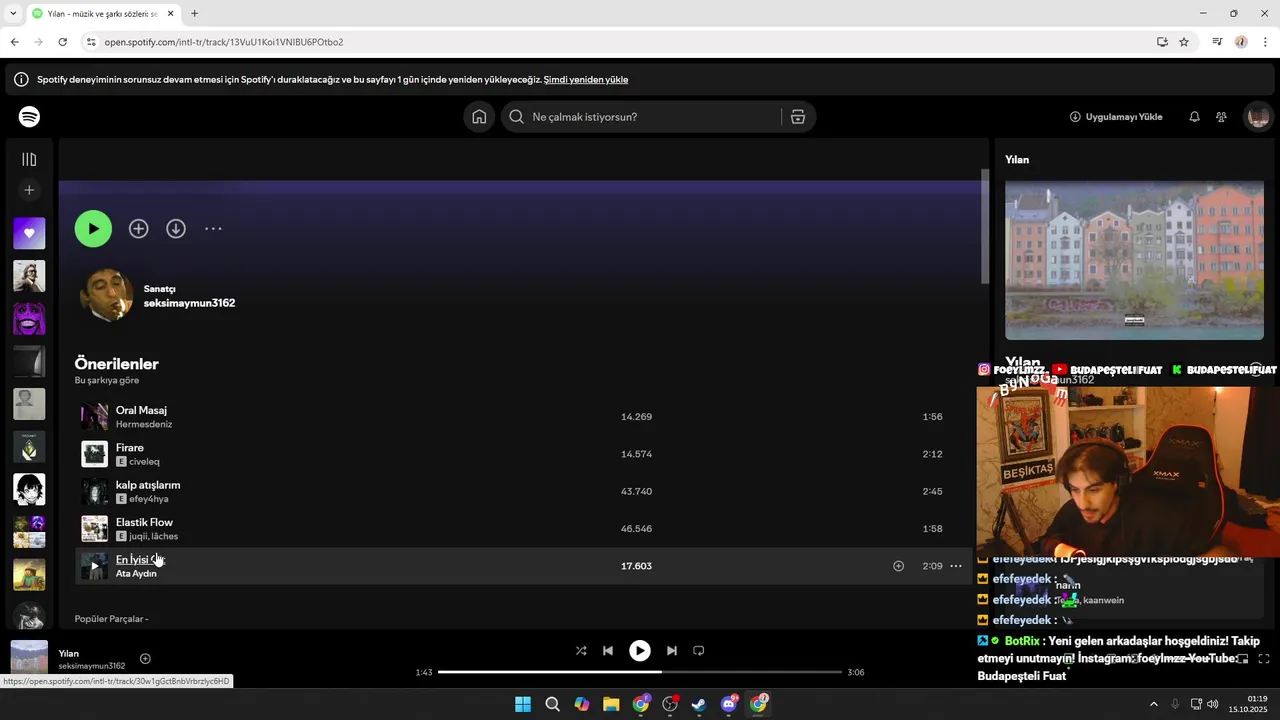The image size is (1280, 720).
Task: Go to Home via house icon
Action: coord(479,117)
